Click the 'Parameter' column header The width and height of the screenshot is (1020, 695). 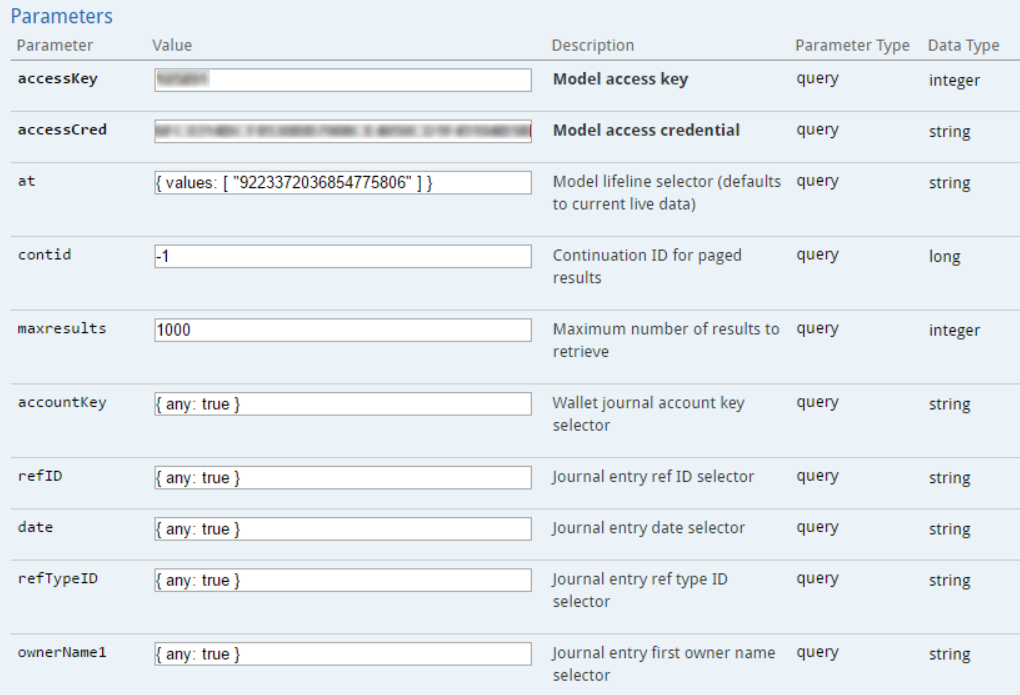[x=55, y=46]
